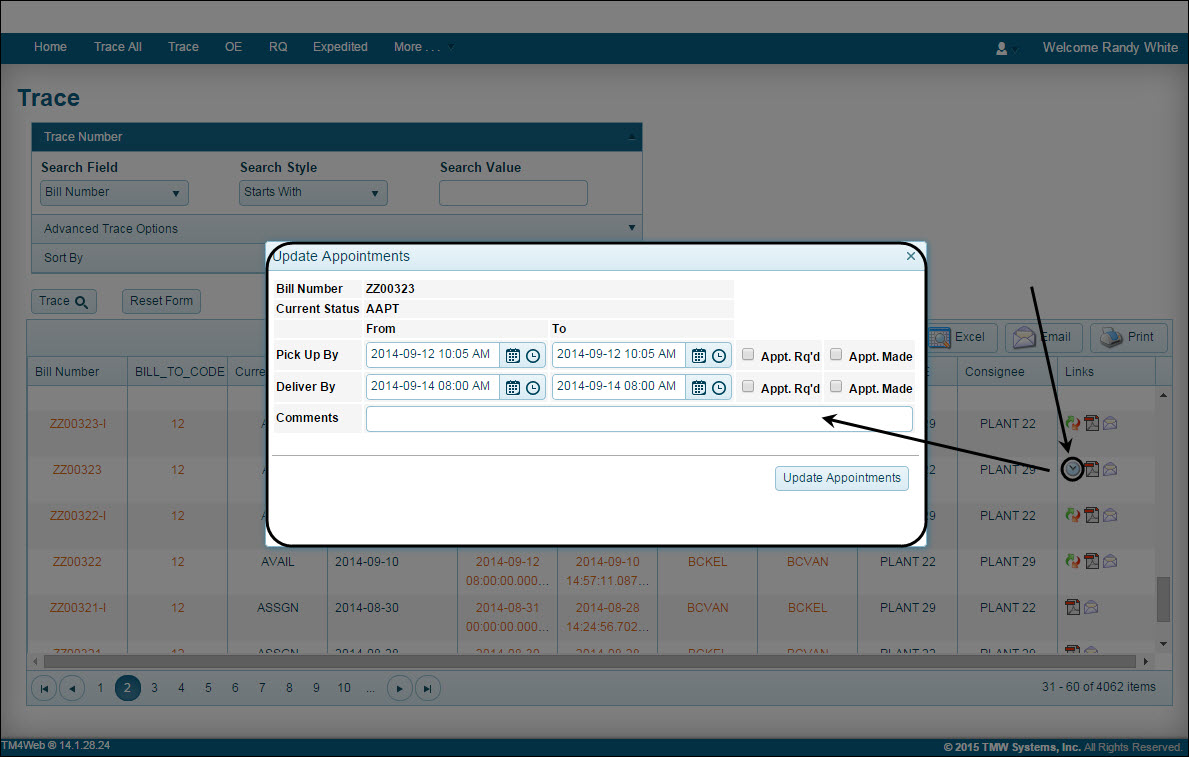The width and height of the screenshot is (1189, 757).
Task: Open time picker for Deliver By To
Action: click(x=719, y=388)
